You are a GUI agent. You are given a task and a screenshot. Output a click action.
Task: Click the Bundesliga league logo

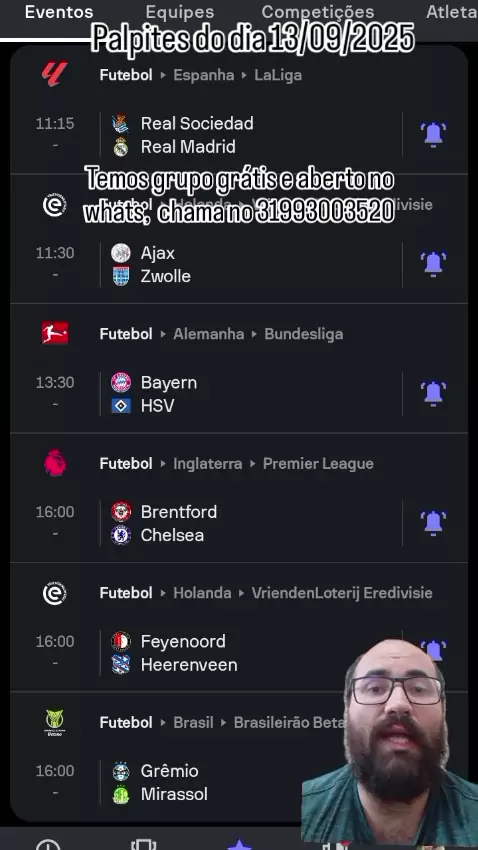click(55, 333)
